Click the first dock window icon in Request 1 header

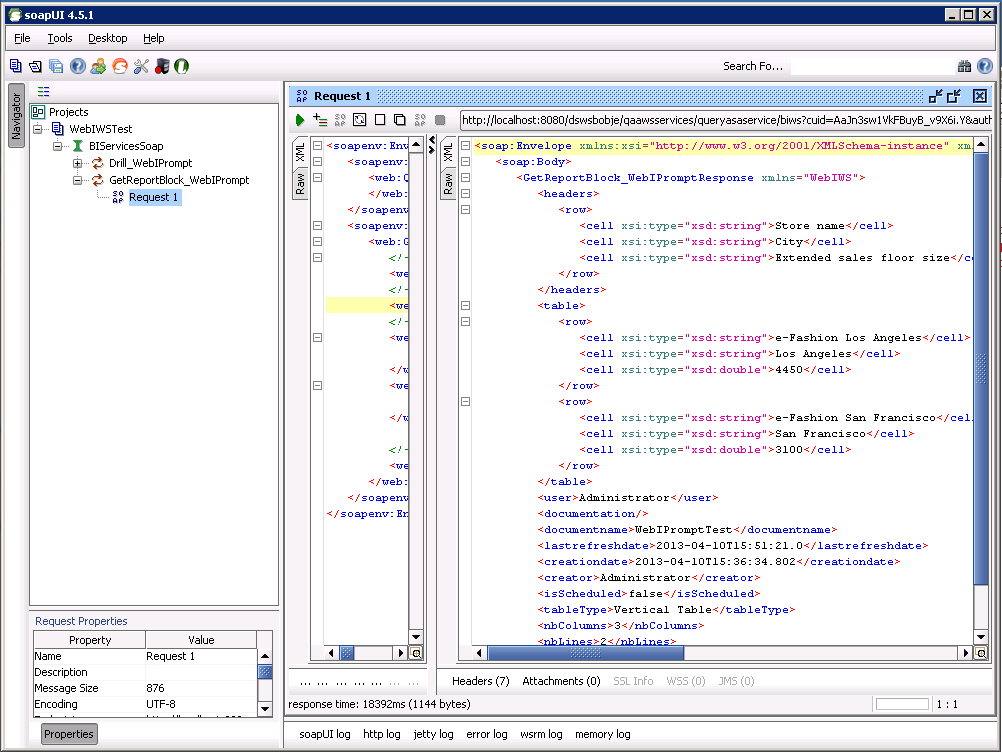point(936,96)
